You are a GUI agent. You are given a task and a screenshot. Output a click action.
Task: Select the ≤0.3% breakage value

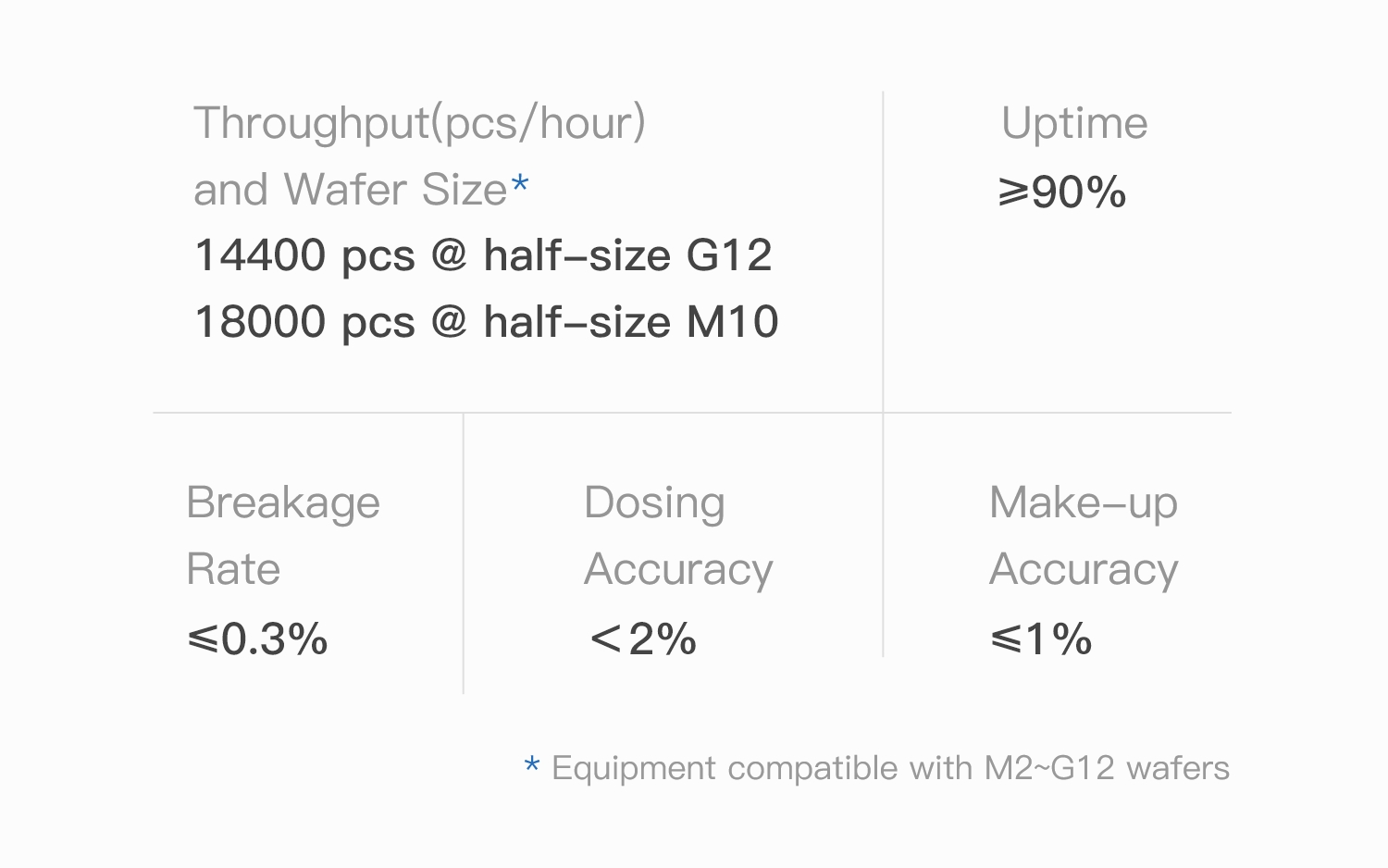pyautogui.click(x=257, y=639)
